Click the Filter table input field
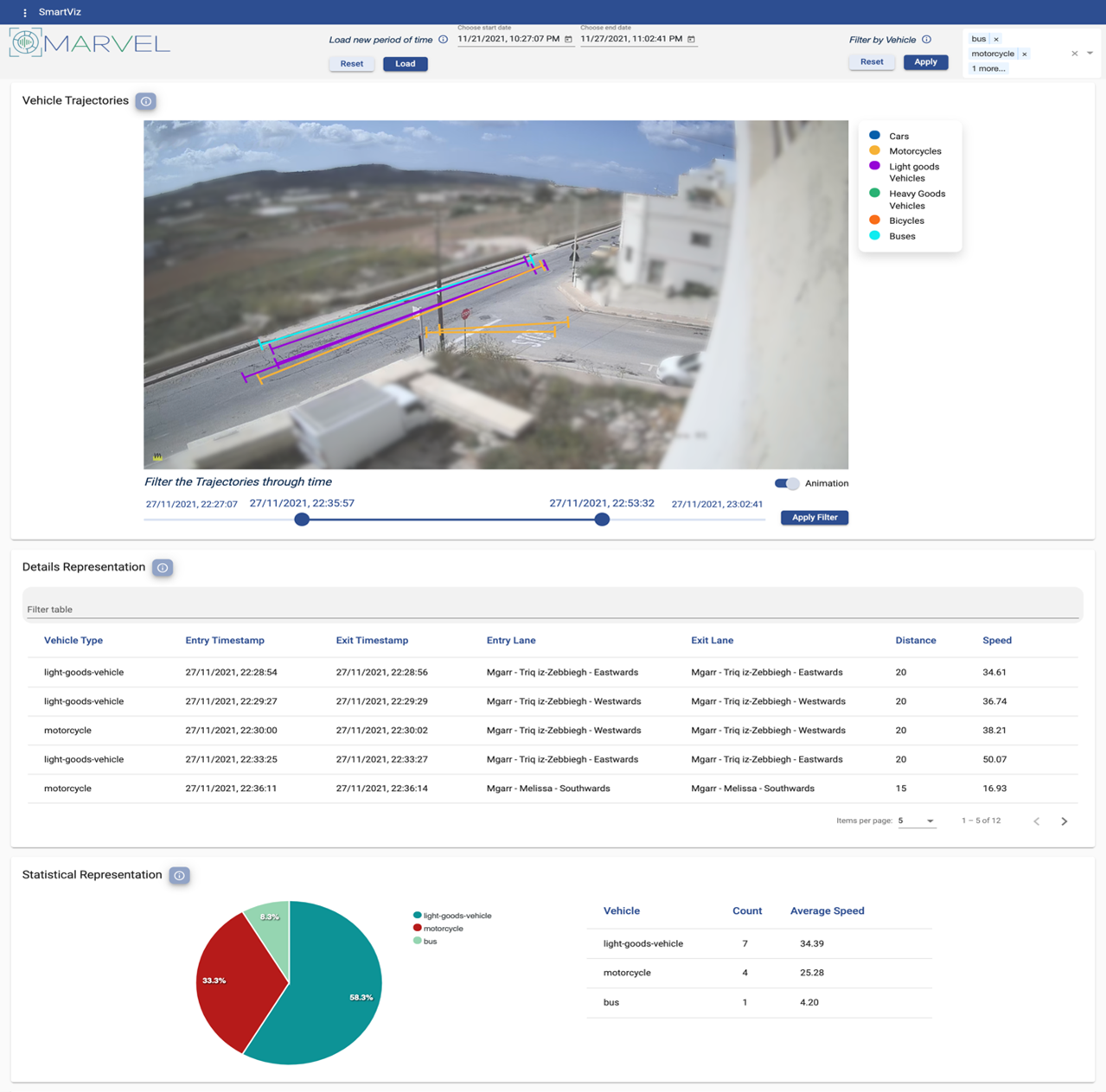The width and height of the screenshot is (1106, 1092). coord(552,609)
